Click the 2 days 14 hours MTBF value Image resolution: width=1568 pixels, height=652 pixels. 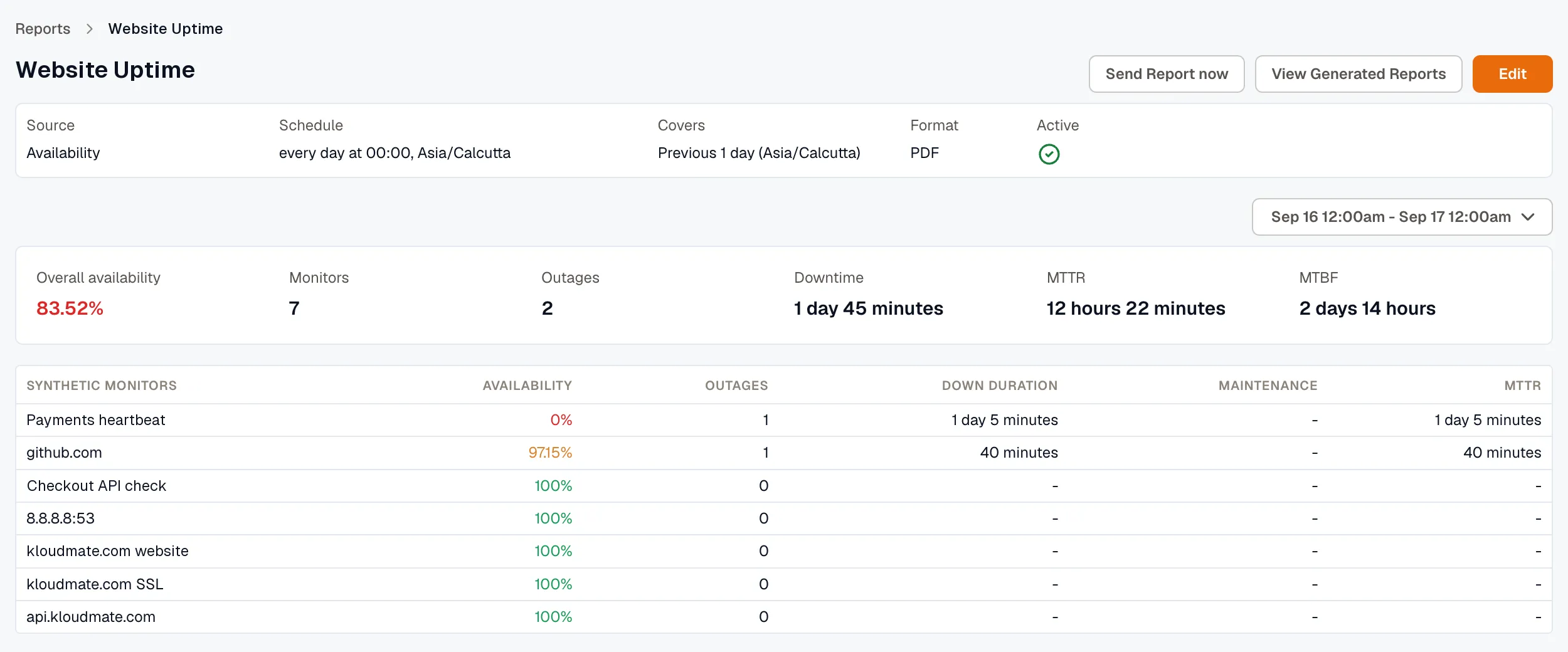(1367, 308)
